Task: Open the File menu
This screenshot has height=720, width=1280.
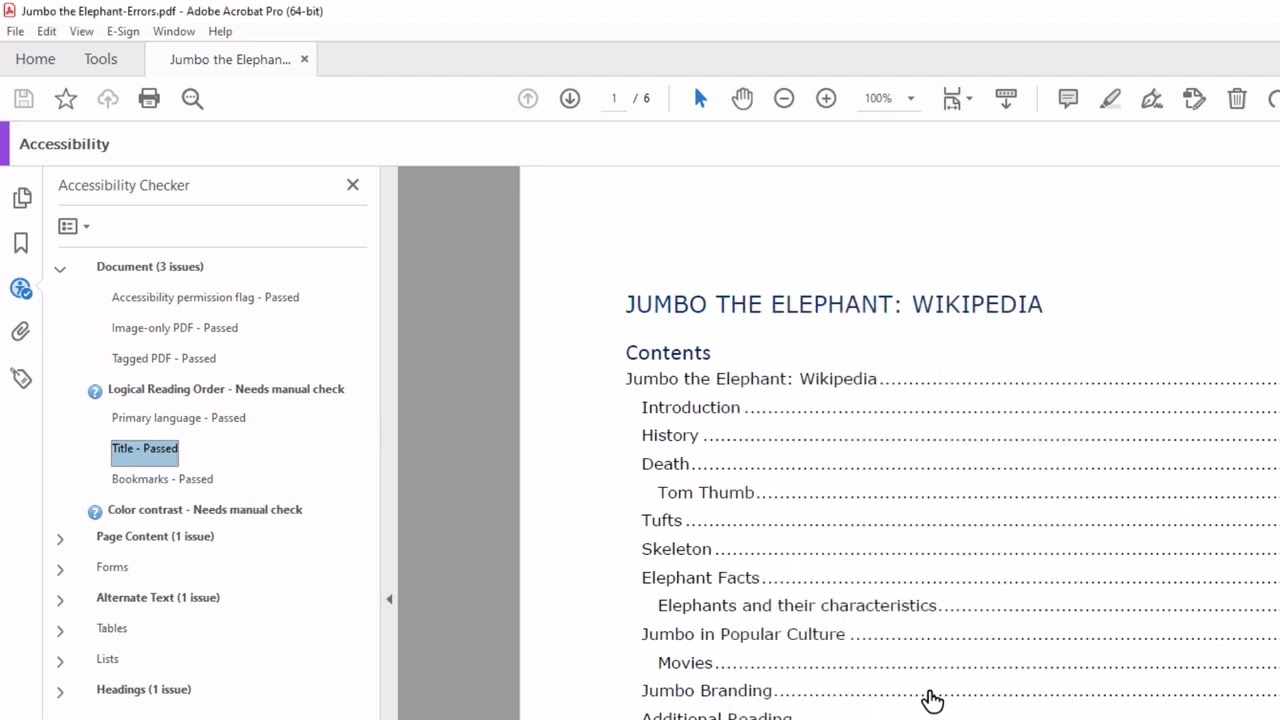Action: coord(15,32)
